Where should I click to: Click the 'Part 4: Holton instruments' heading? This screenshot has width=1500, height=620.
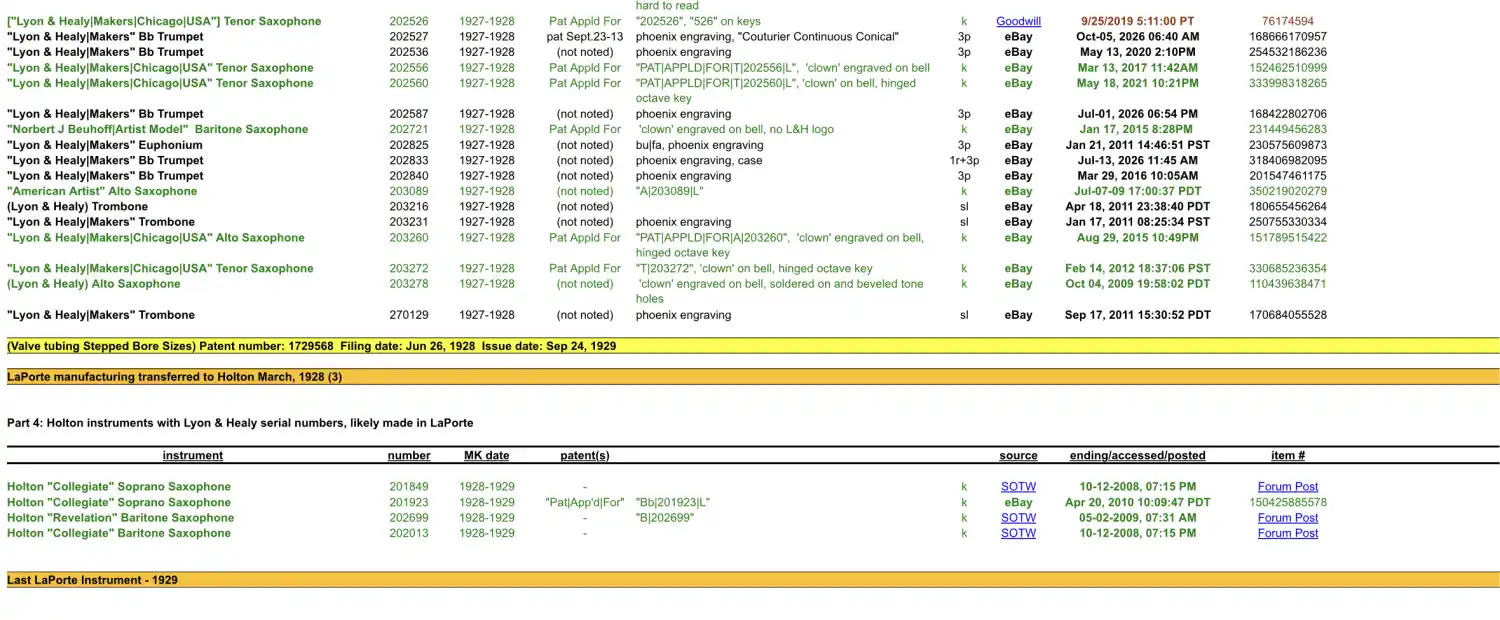pyautogui.click(x=240, y=424)
